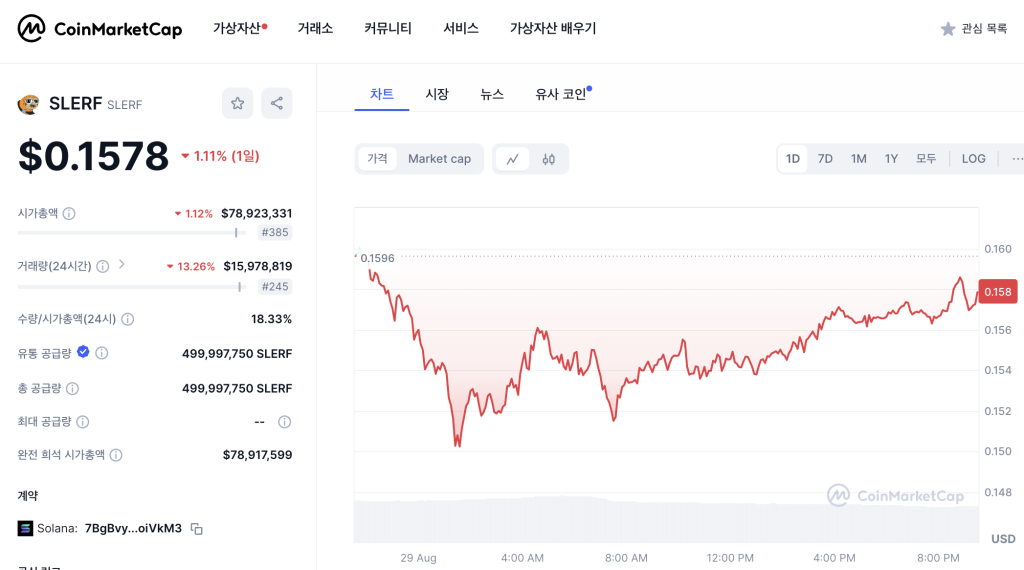The width and height of the screenshot is (1024, 570).
Task: Click the Solana chain logo
Action: [x=25, y=528]
